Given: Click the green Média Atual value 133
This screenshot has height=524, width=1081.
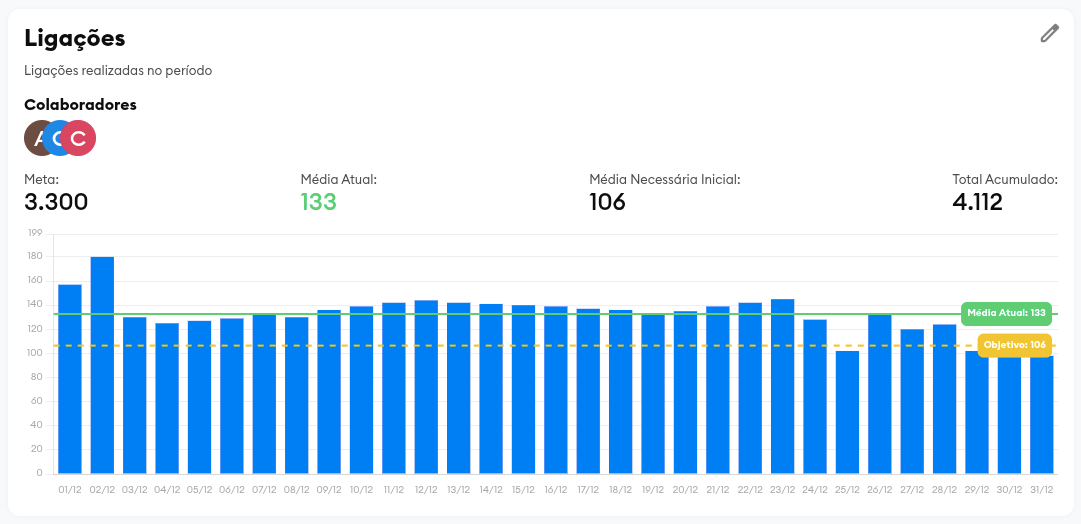Looking at the screenshot, I should tap(318, 202).
